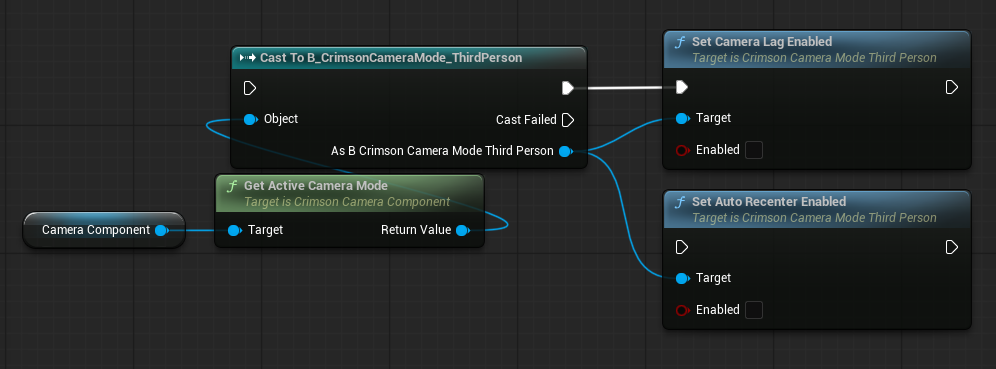Click the Camera Component variable output pin
Viewport: 996px width, 369px height.
click(x=161, y=230)
